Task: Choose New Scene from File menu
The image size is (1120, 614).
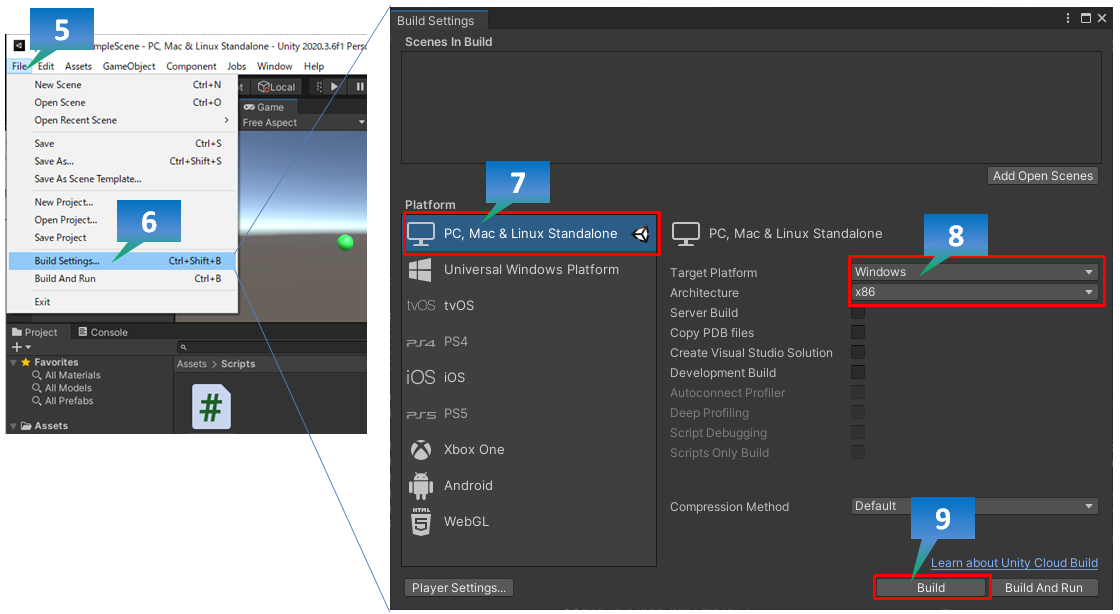Action: click(123, 85)
